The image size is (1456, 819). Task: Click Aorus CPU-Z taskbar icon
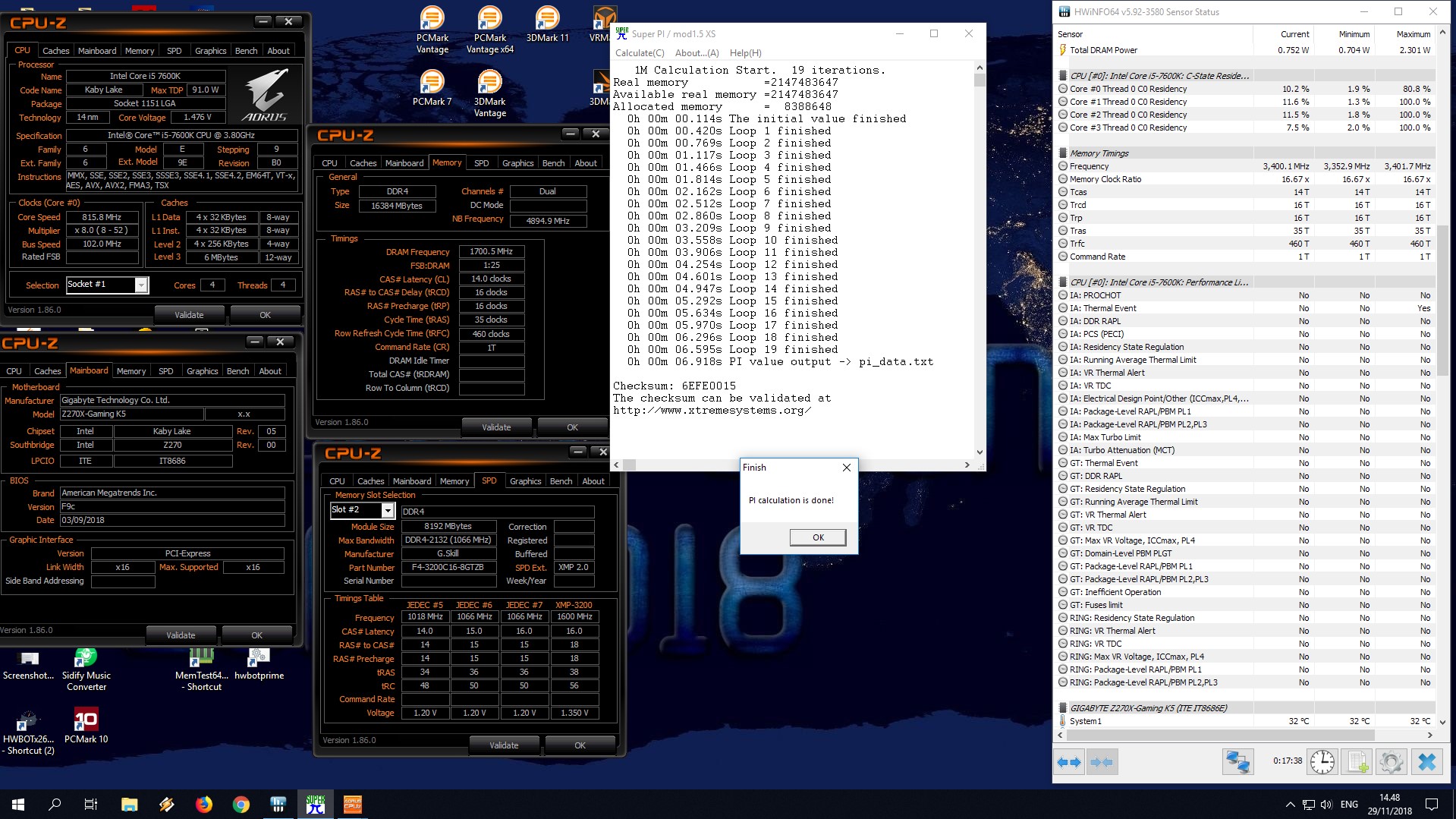click(x=353, y=804)
